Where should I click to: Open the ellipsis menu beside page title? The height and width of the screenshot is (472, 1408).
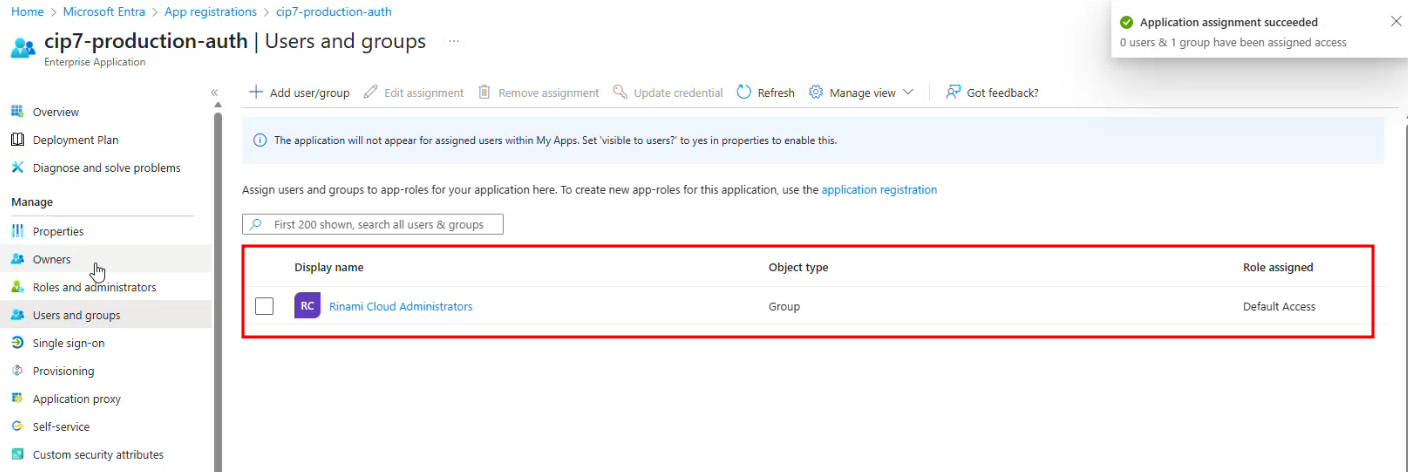pyautogui.click(x=454, y=41)
